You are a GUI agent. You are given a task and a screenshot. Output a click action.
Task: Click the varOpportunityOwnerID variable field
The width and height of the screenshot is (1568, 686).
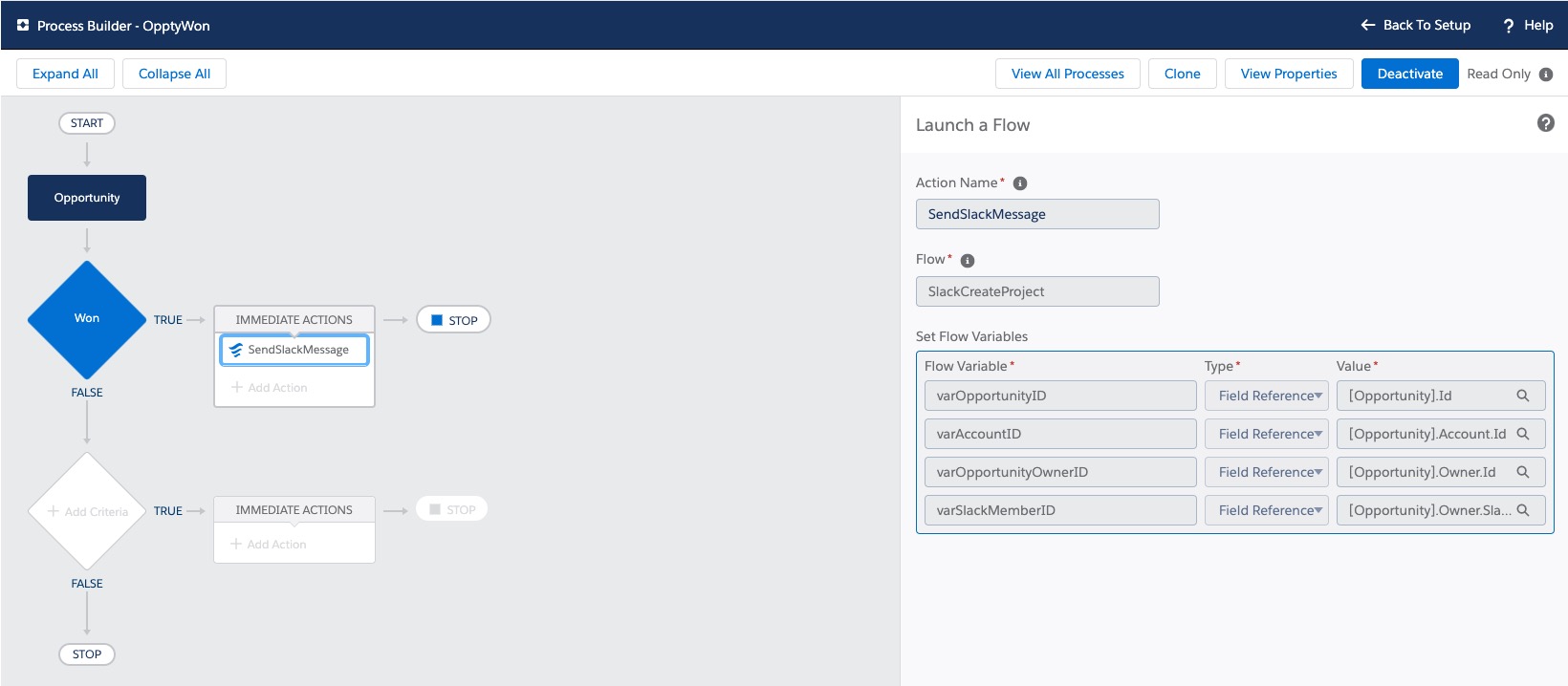pyautogui.click(x=1060, y=472)
